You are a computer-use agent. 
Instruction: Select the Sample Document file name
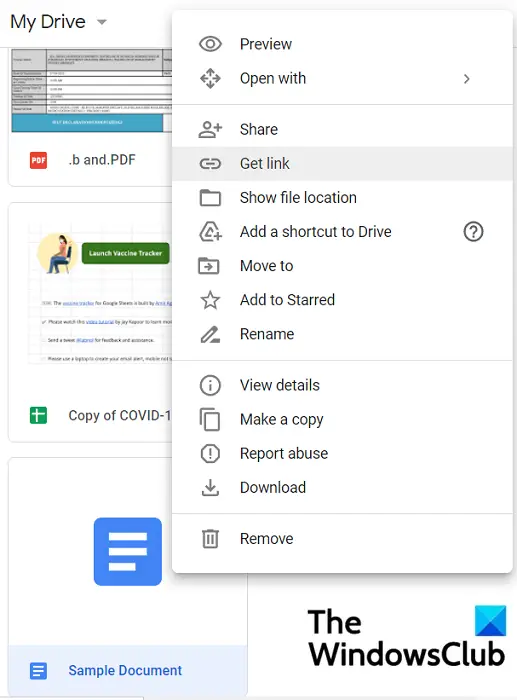(x=125, y=671)
